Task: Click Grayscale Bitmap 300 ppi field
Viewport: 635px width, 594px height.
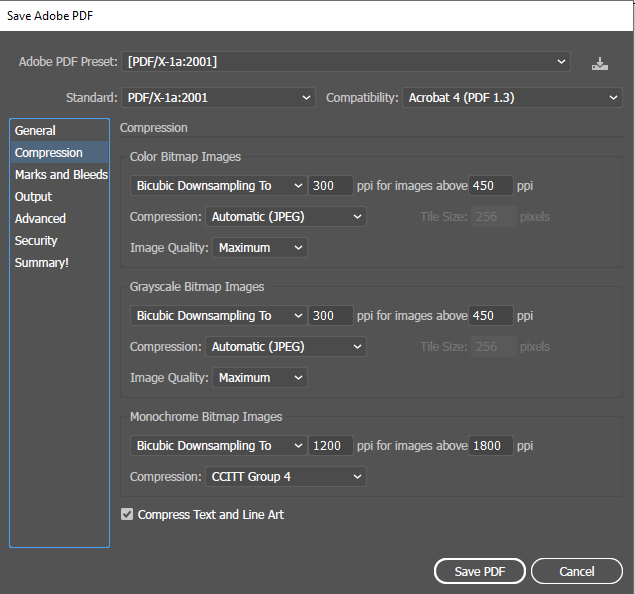Action: click(331, 316)
